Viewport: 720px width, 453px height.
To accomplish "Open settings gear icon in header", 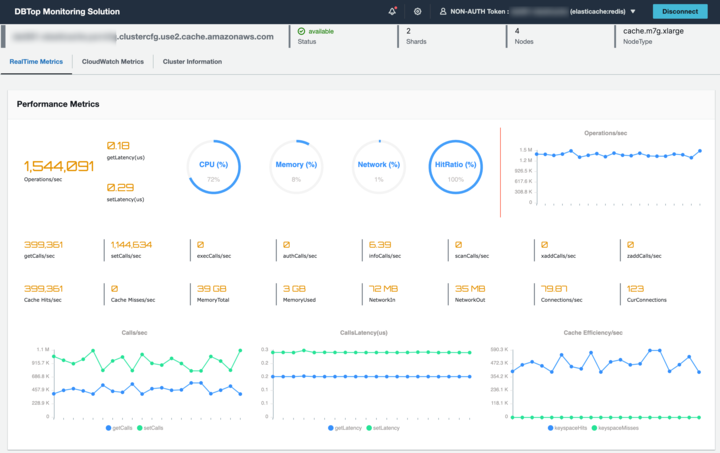I will pos(417,11).
